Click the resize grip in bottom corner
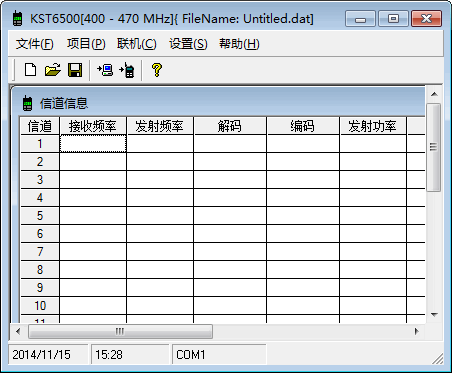452x373 pixels. [438, 358]
